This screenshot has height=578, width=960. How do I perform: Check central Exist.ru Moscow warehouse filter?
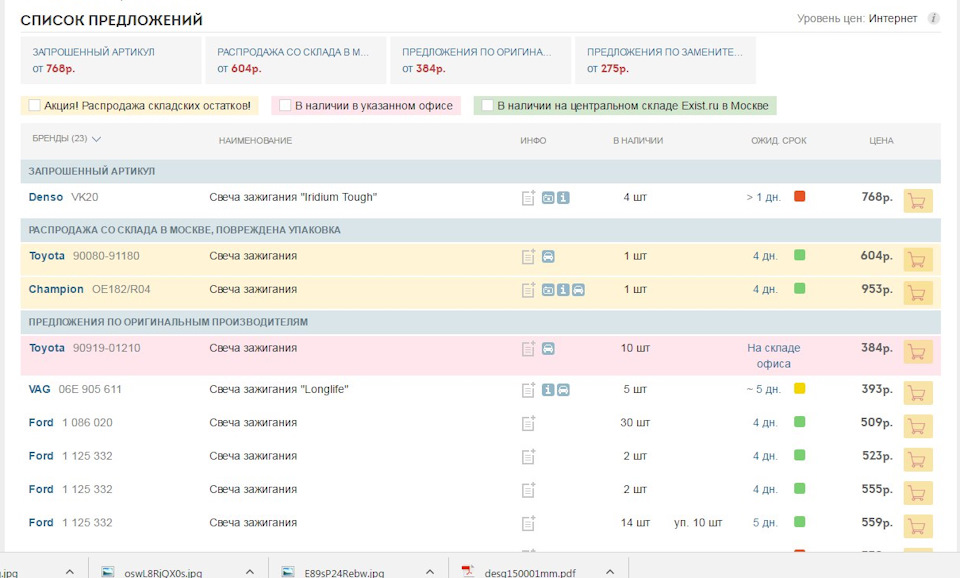(487, 105)
